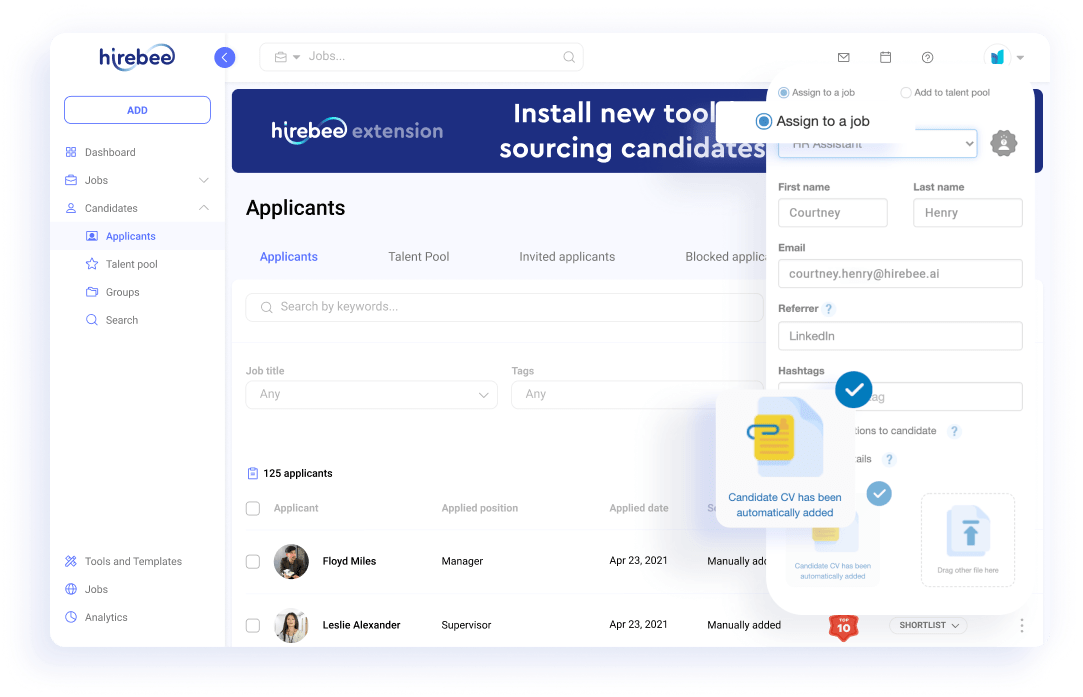Click the Dashboard grid icon
Viewport: 1083px width, 697px height.
pos(70,152)
